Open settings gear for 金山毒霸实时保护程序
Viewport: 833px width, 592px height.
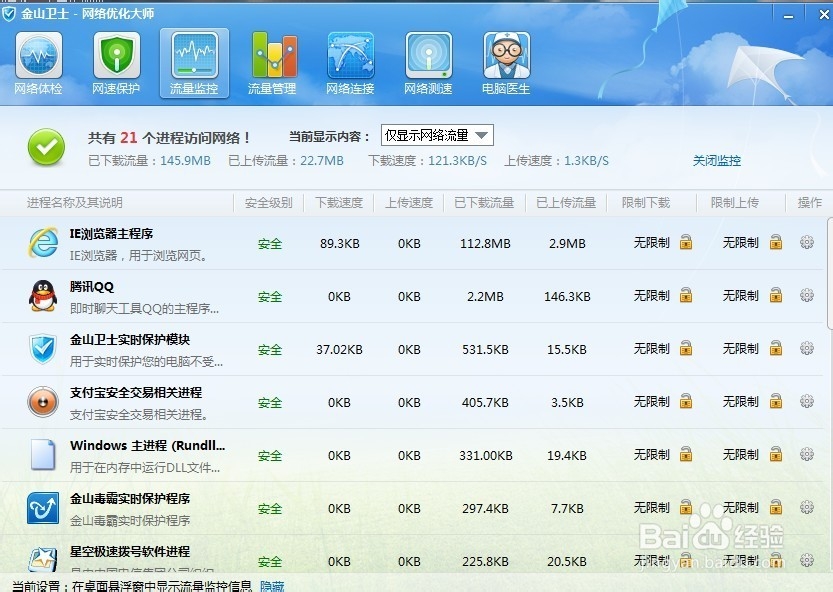(806, 508)
